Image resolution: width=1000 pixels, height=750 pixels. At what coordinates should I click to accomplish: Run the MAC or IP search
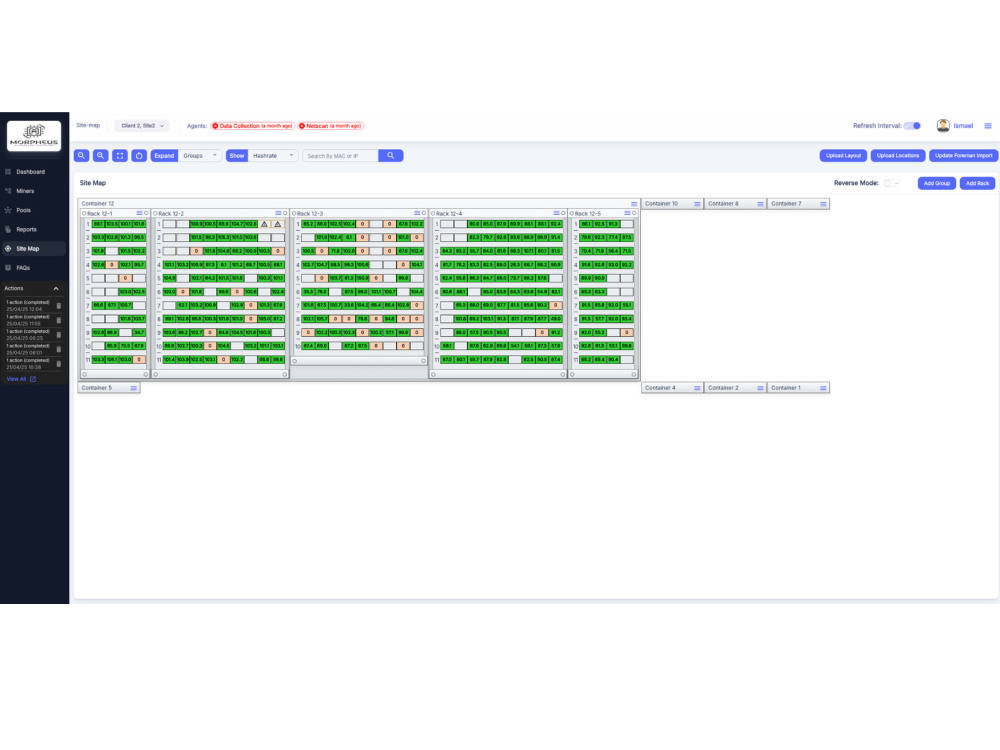pos(391,156)
